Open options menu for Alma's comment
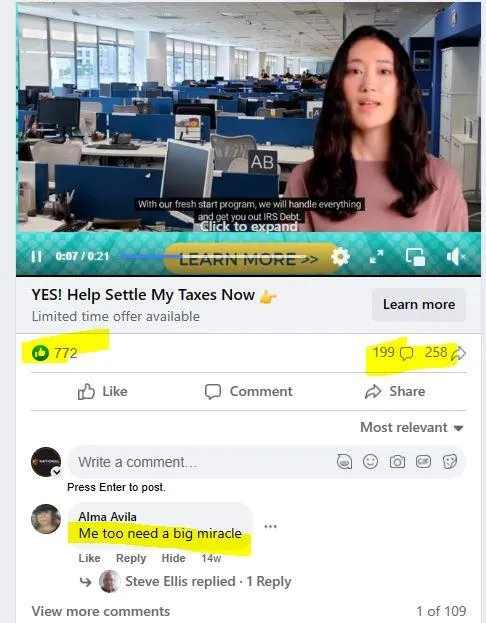The width and height of the screenshot is (486, 623). (x=270, y=527)
